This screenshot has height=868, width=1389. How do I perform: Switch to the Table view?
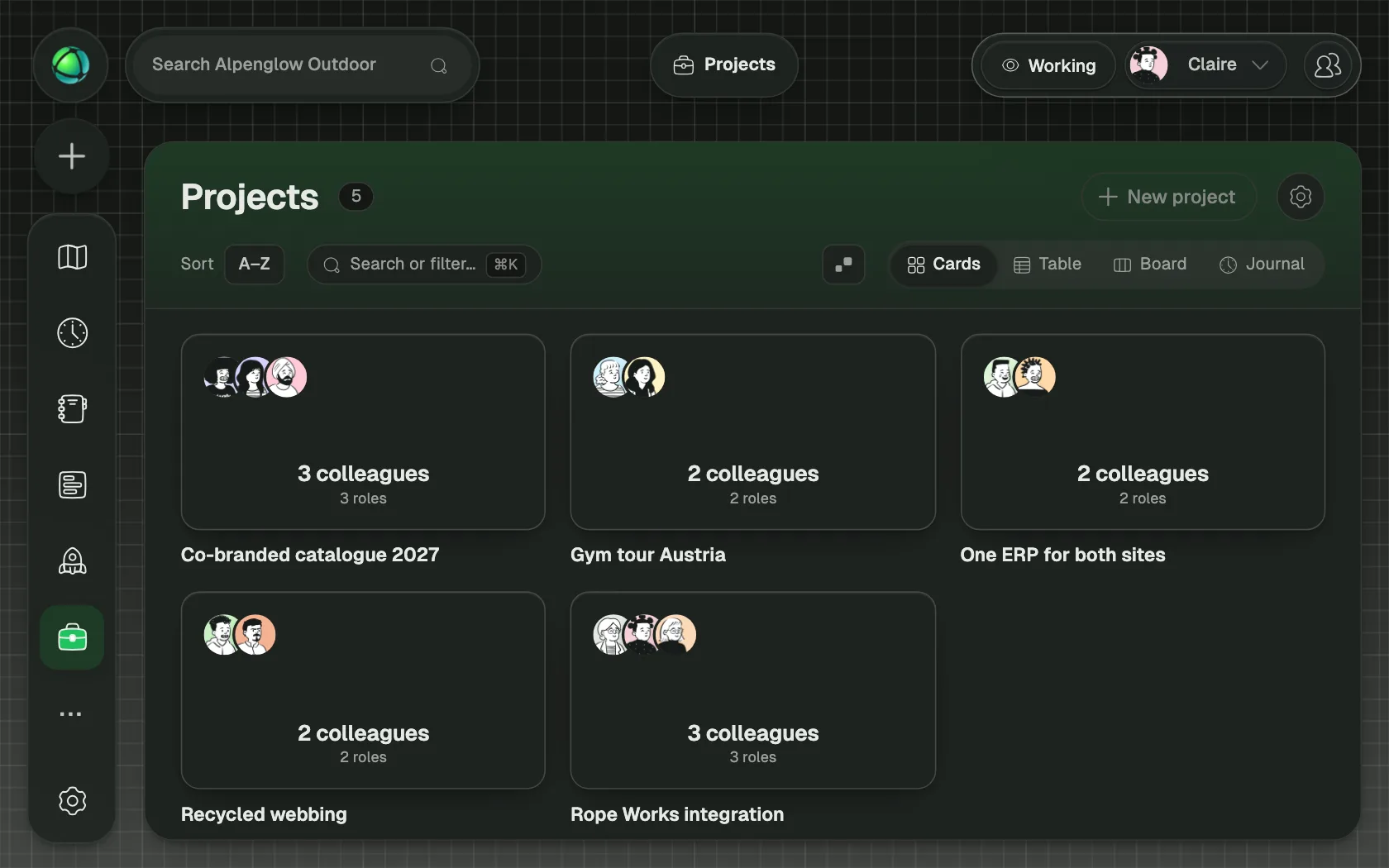1048,265
